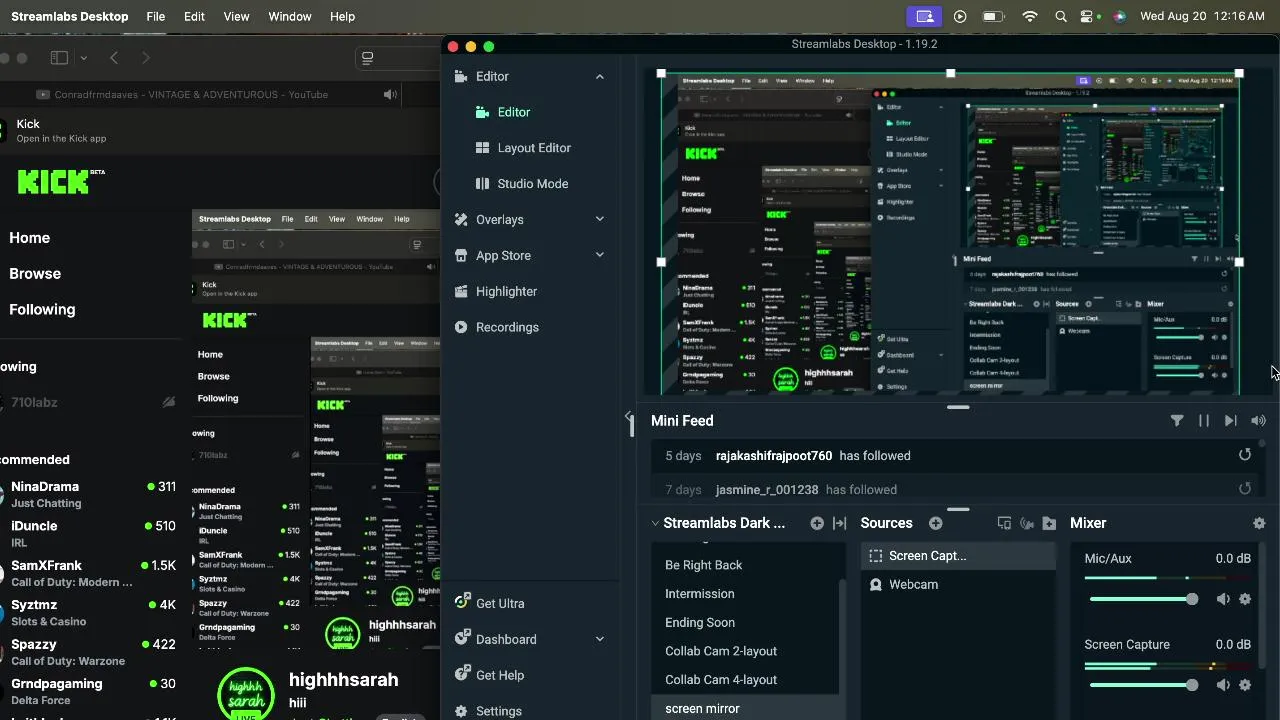Open Layout Editor in sidebar

click(534, 148)
